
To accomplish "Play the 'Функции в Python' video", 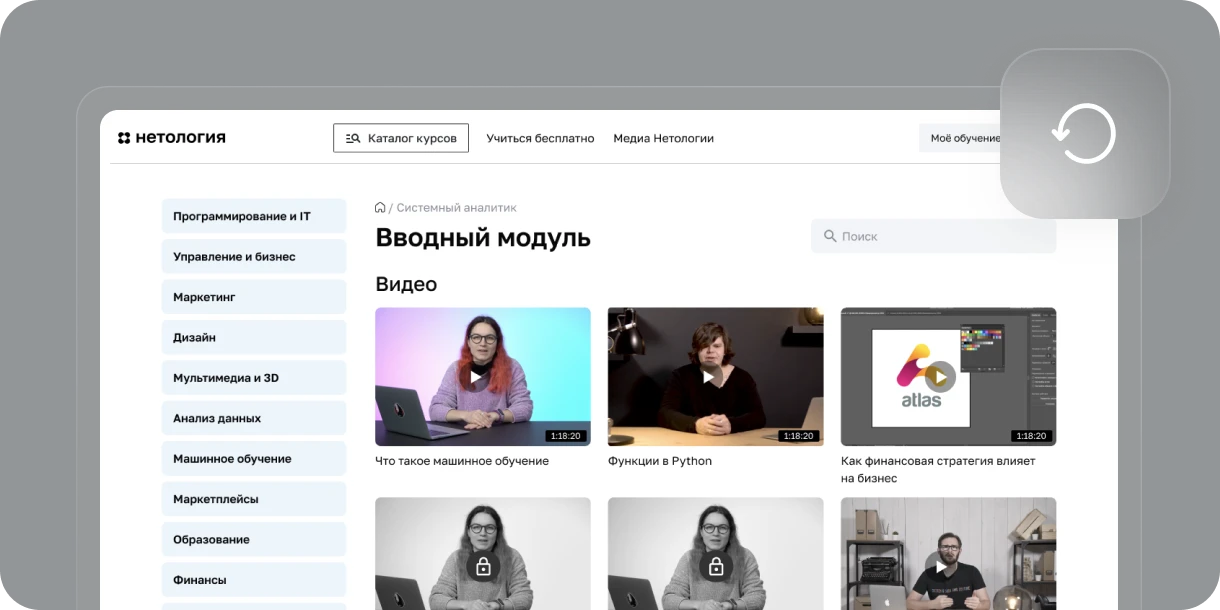I will [708, 377].
